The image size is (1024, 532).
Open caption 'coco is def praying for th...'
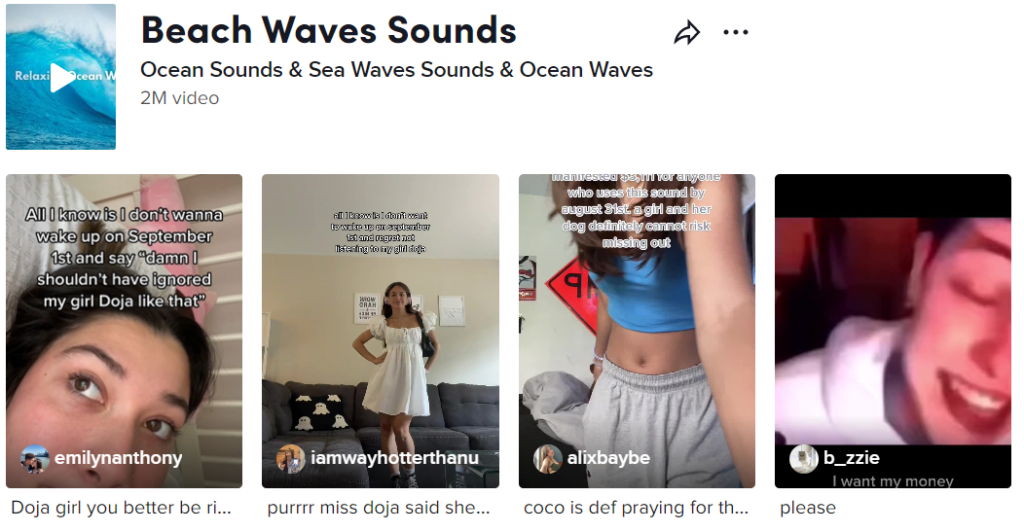point(636,508)
